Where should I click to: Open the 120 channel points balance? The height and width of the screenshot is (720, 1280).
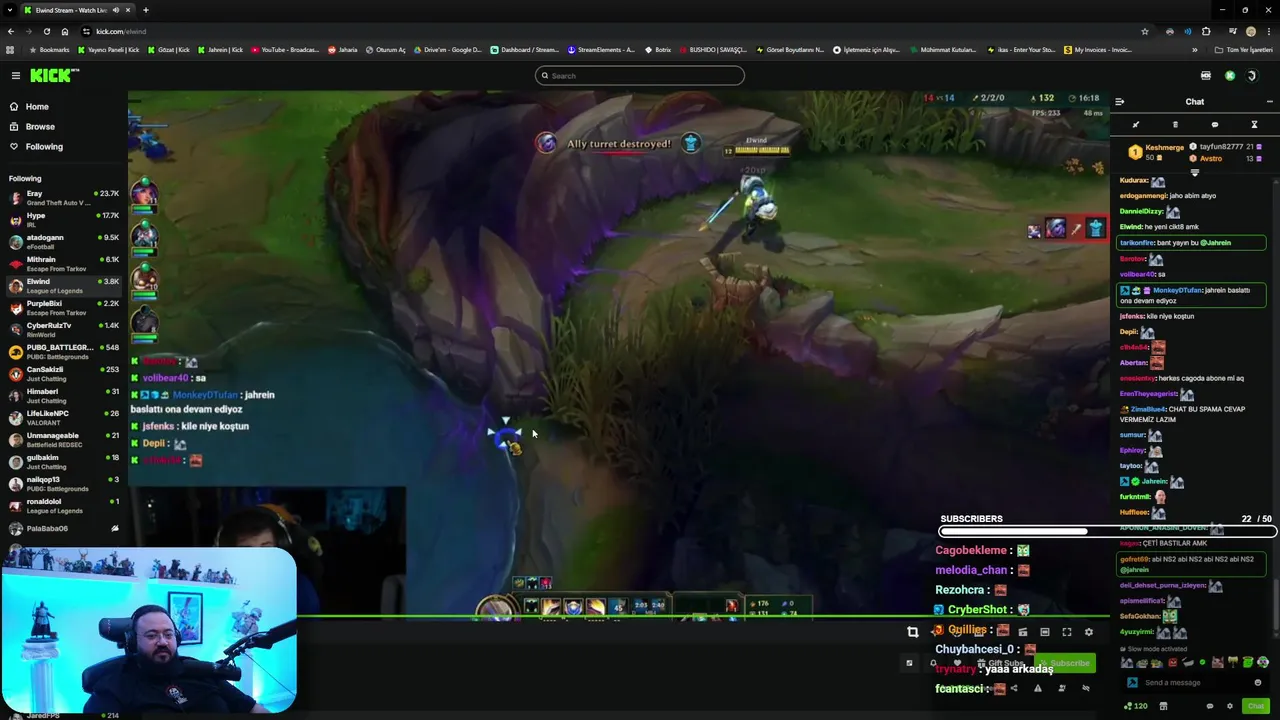click(1135, 706)
